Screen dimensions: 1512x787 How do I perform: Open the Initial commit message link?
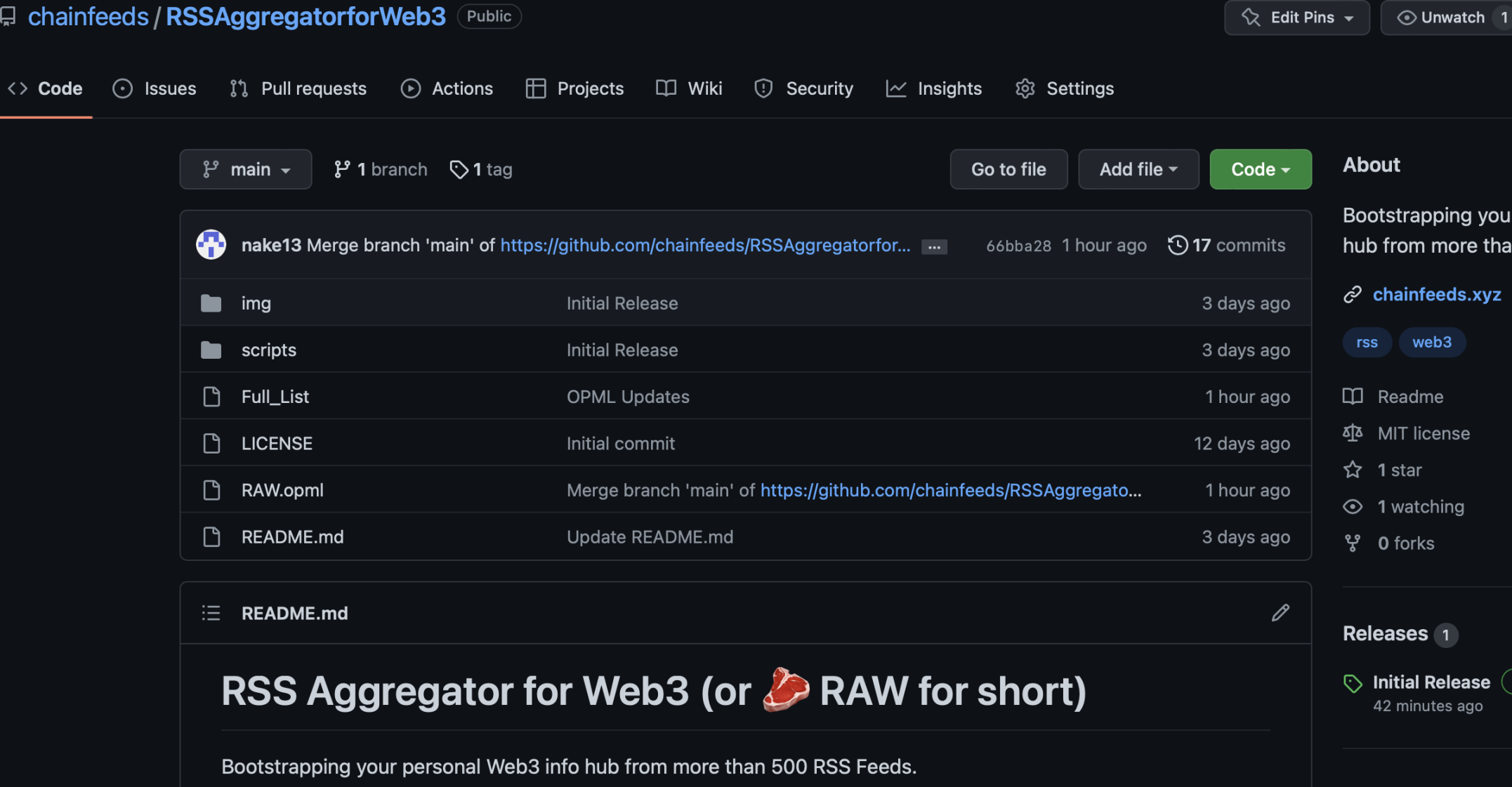(621, 443)
